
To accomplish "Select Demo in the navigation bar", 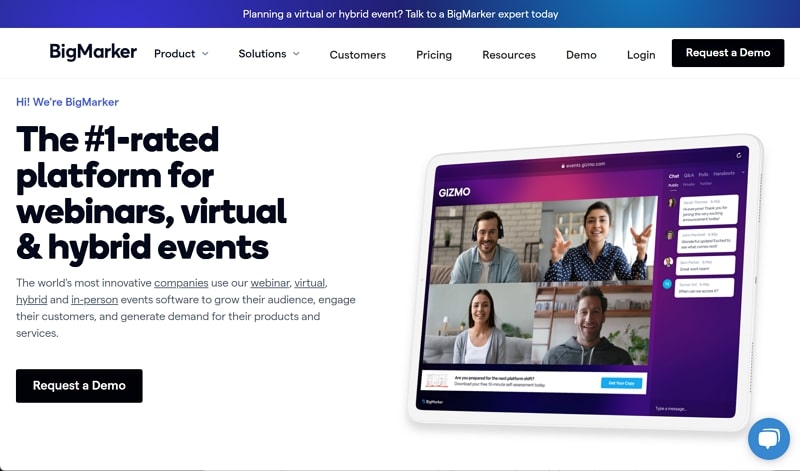I will point(581,55).
